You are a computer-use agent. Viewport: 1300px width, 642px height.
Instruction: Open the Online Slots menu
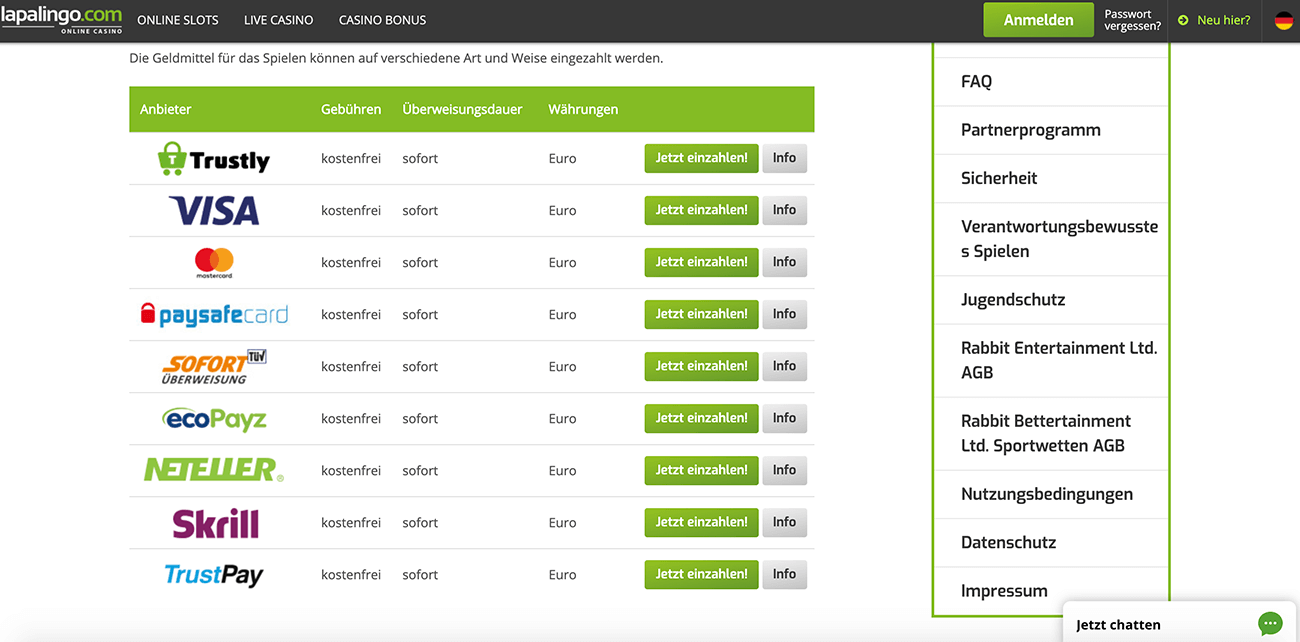point(178,20)
